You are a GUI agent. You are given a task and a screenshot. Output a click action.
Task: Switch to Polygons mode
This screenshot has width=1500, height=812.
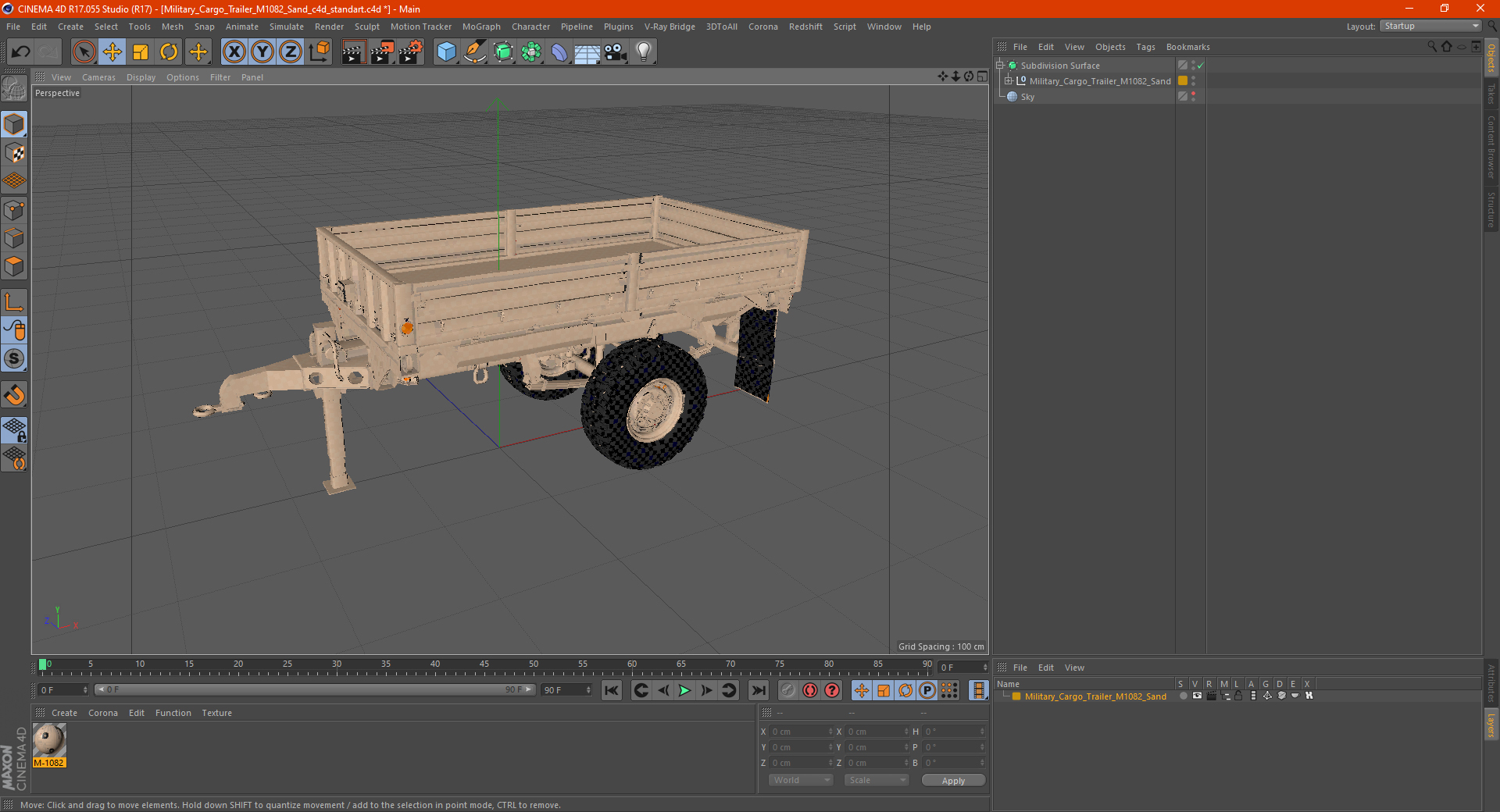click(14, 266)
